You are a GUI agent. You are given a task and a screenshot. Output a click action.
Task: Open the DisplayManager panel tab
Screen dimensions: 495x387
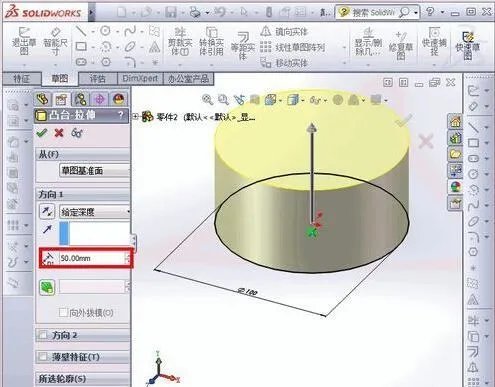119,99
